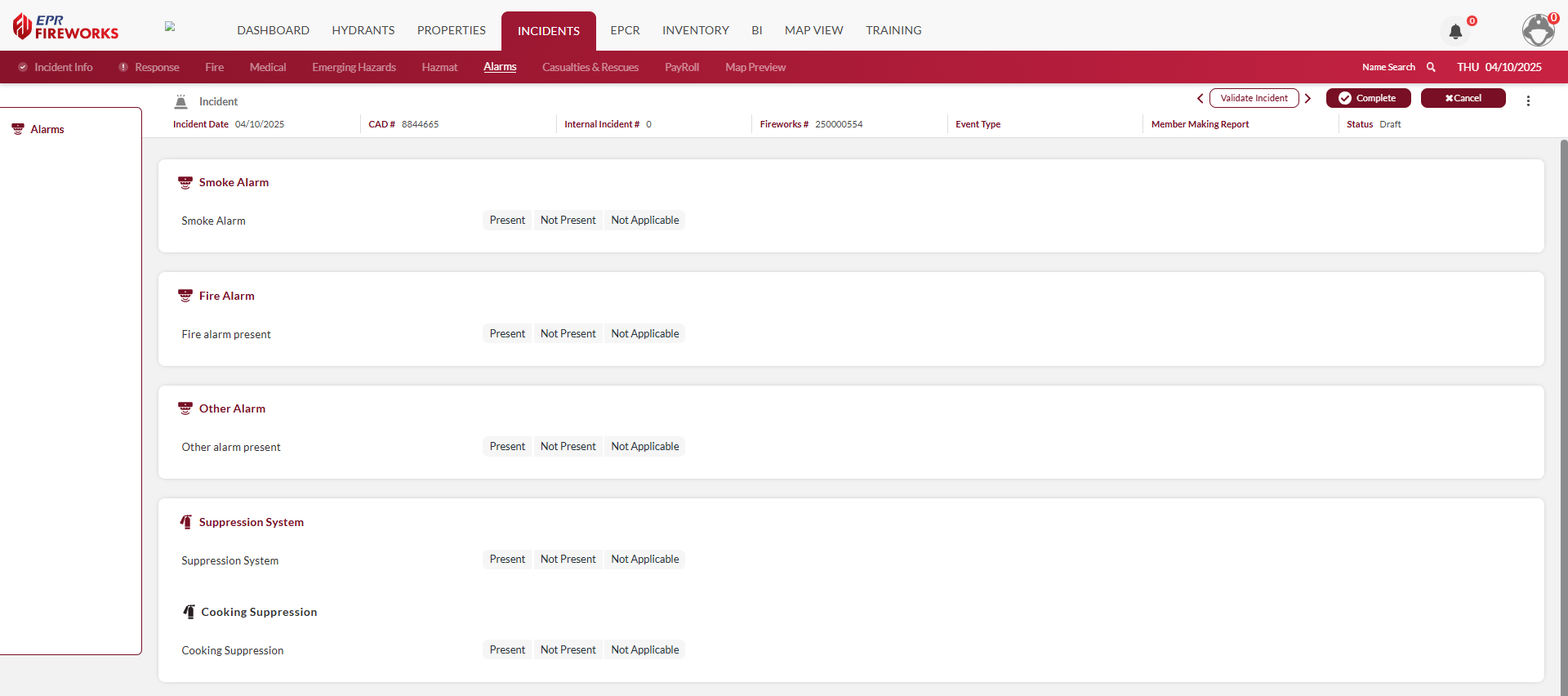Set Other alarm to Not Applicable
The width and height of the screenshot is (1568, 696).
[644, 447]
